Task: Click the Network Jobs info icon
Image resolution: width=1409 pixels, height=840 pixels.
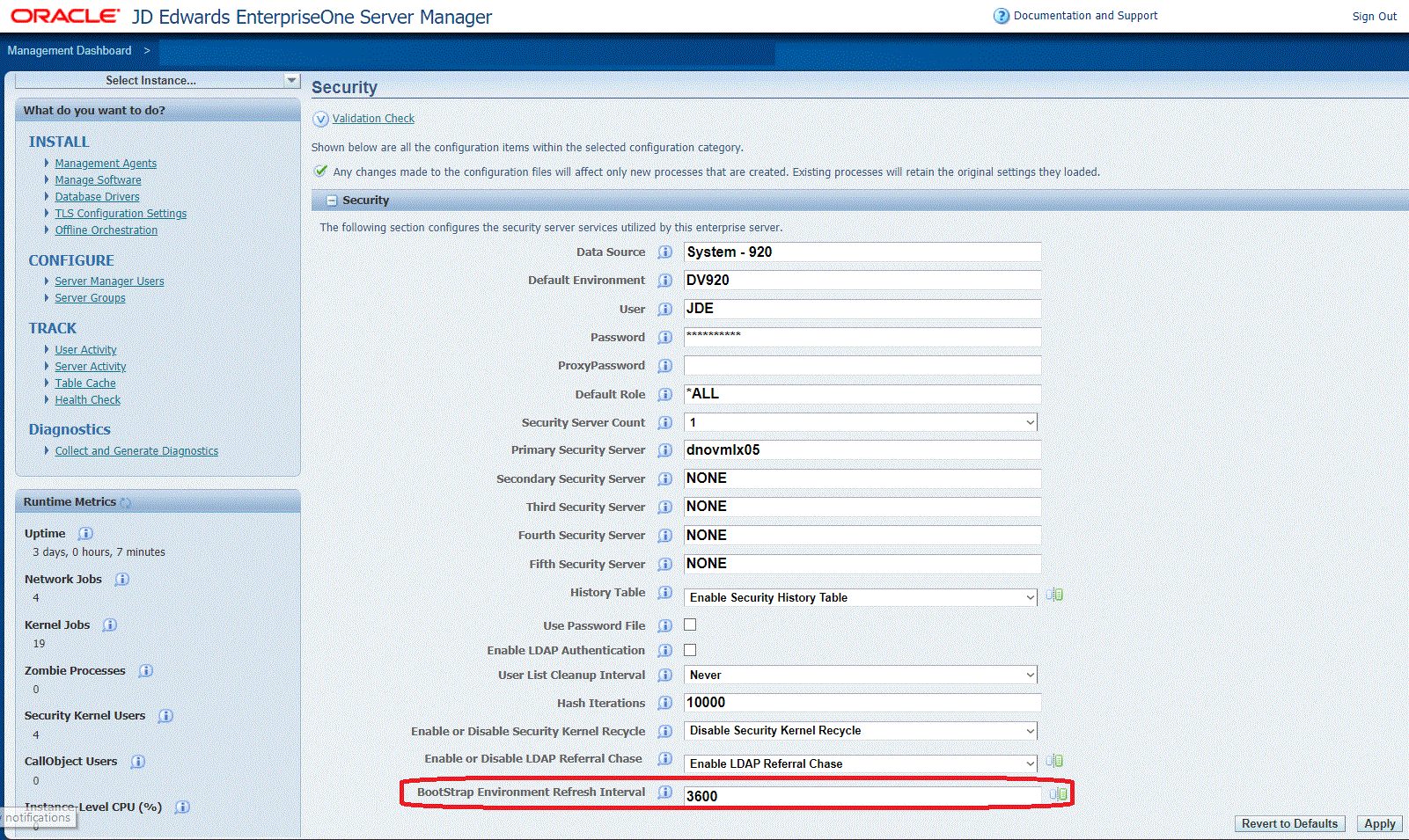Action: pyautogui.click(x=122, y=580)
